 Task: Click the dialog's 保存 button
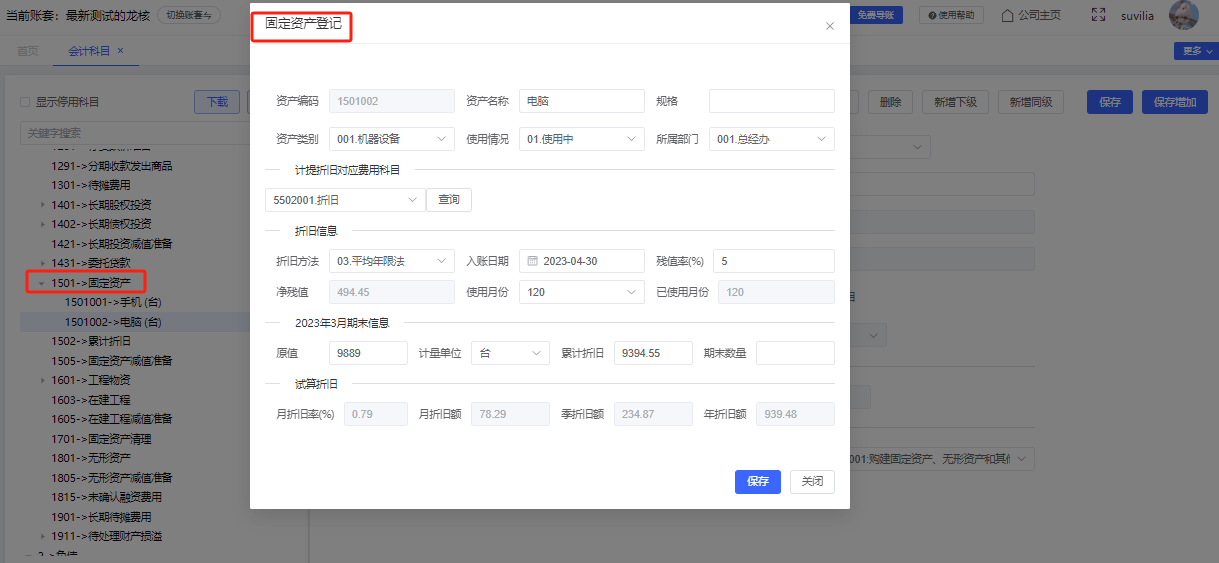(x=757, y=481)
